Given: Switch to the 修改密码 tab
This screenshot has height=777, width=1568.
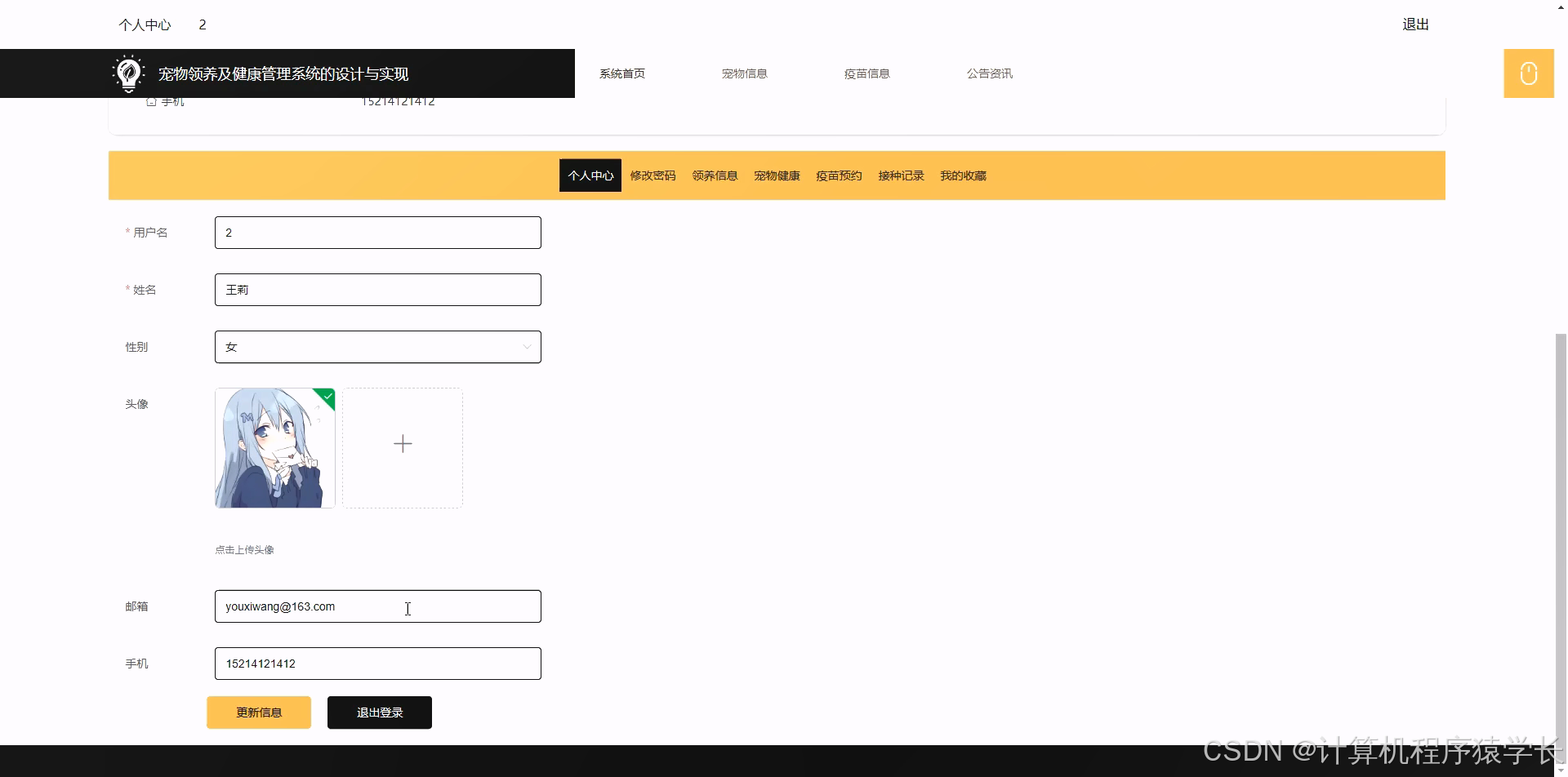Looking at the screenshot, I should [653, 175].
